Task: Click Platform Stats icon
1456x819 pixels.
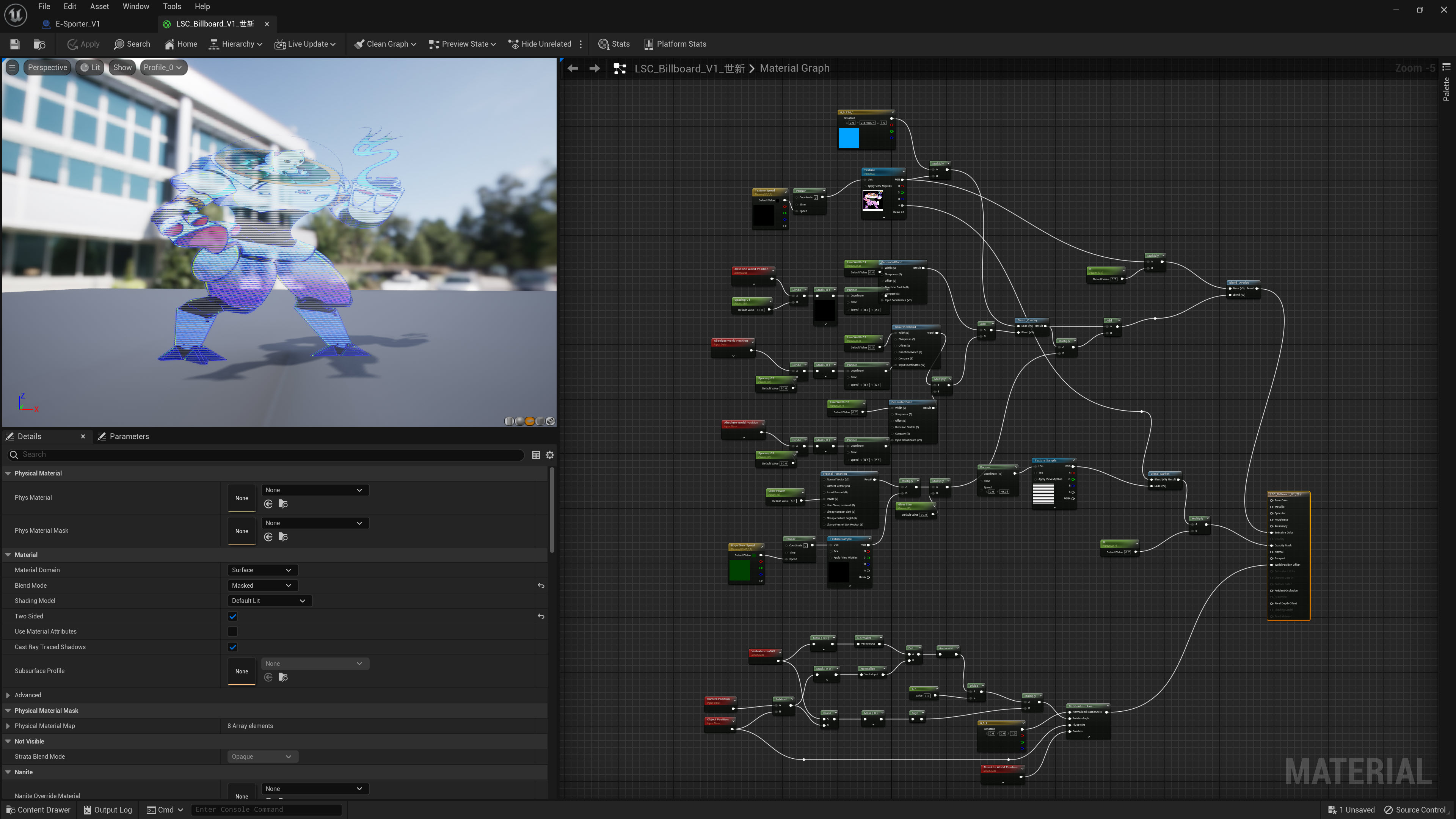Action: click(649, 44)
